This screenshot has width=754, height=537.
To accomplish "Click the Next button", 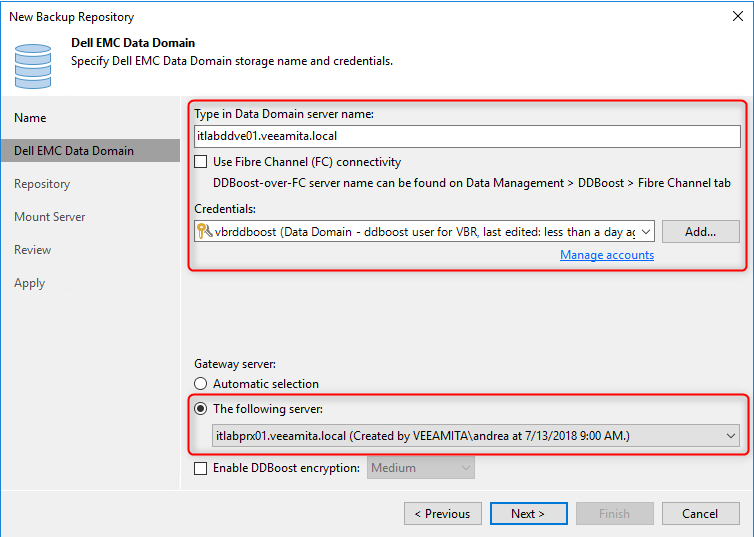I will tap(528, 513).
